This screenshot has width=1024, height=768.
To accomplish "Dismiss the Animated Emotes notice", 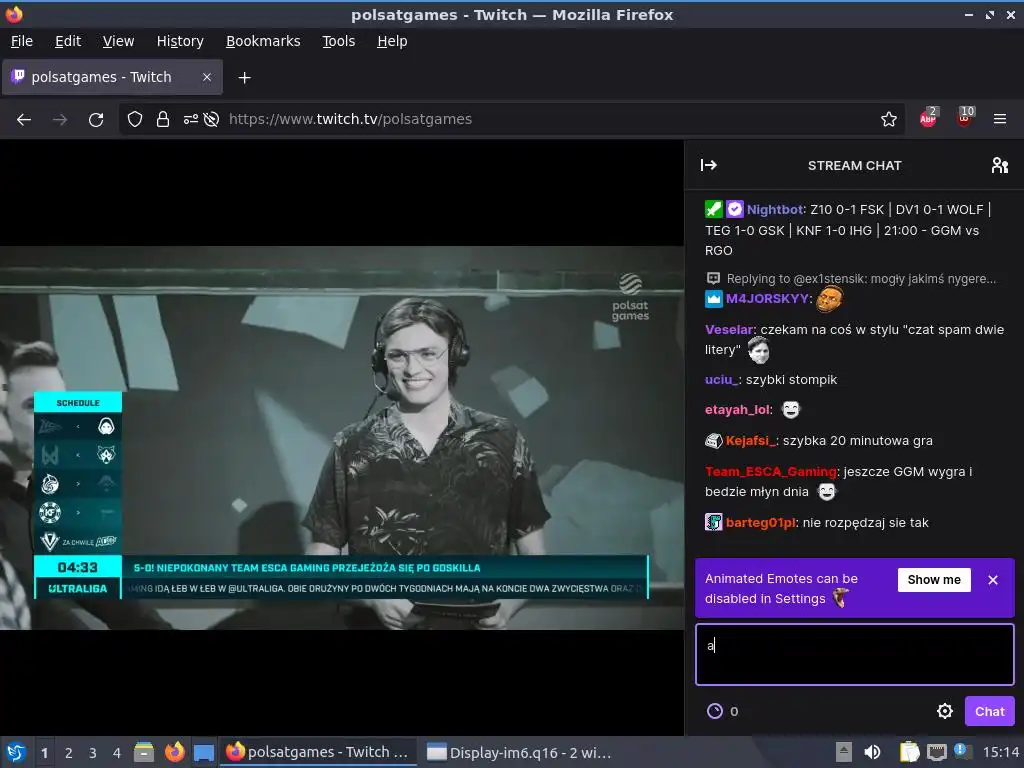I will coord(993,580).
